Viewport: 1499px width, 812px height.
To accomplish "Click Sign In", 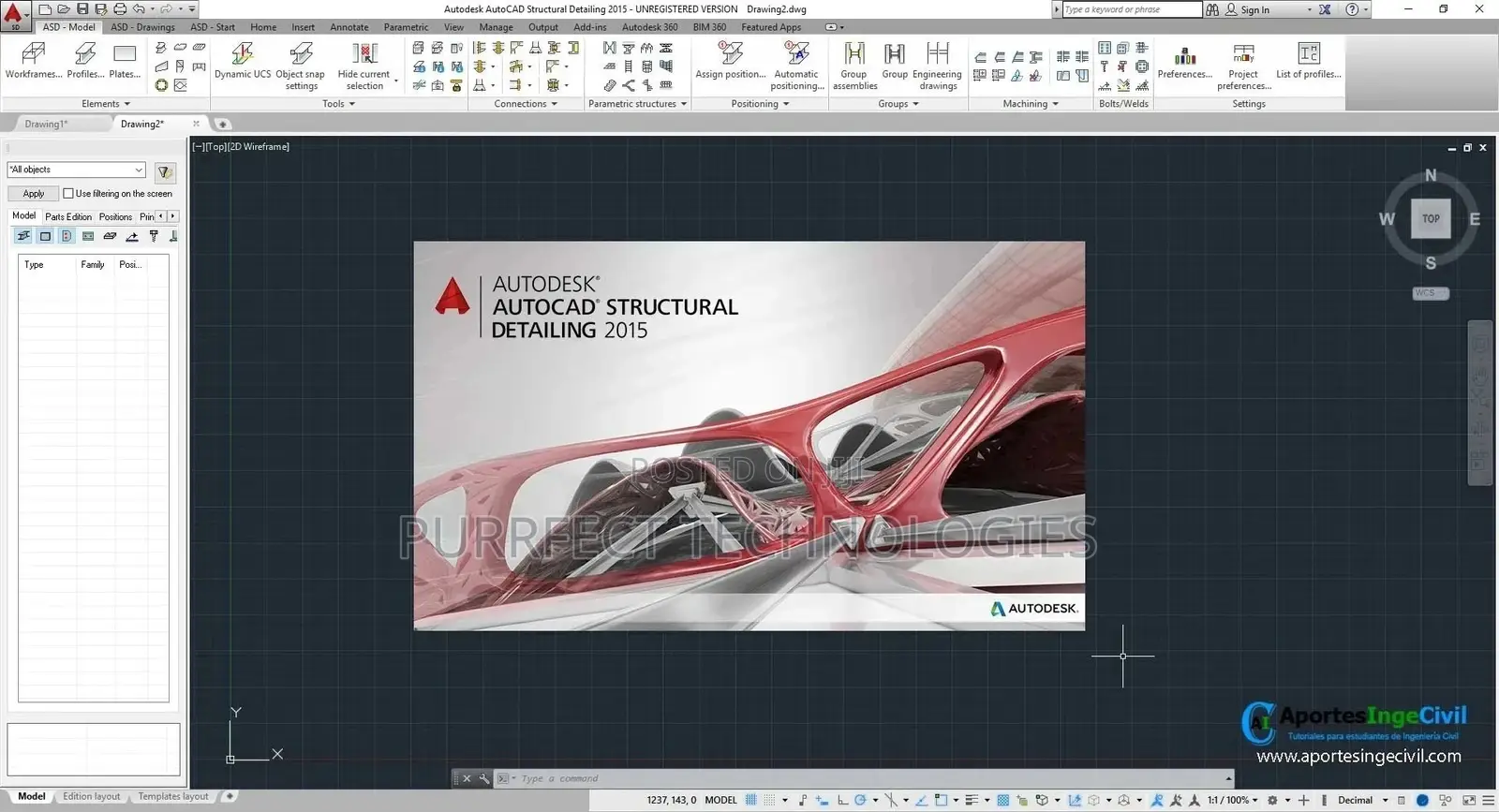I will [1254, 9].
